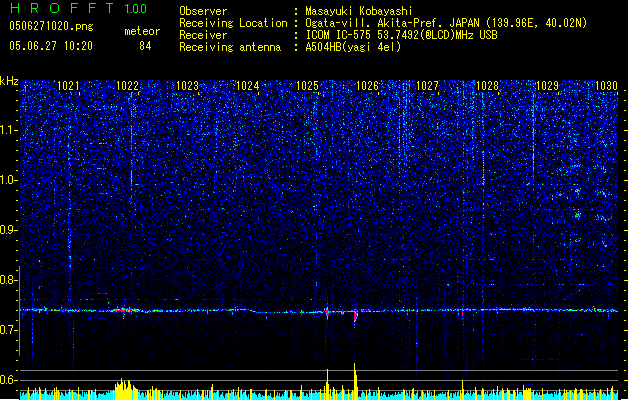The width and height of the screenshot is (629, 400).
Task: Click the 1.1 kHz frequency axis label
Action: pos(9,130)
